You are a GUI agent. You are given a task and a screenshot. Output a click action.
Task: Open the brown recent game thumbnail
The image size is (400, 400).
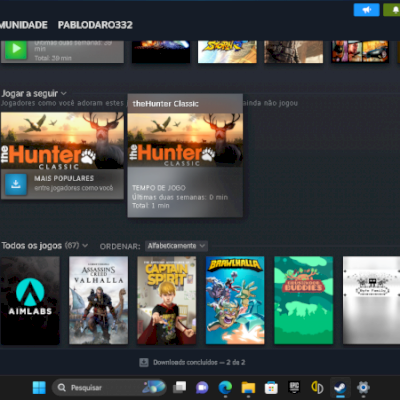294,52
